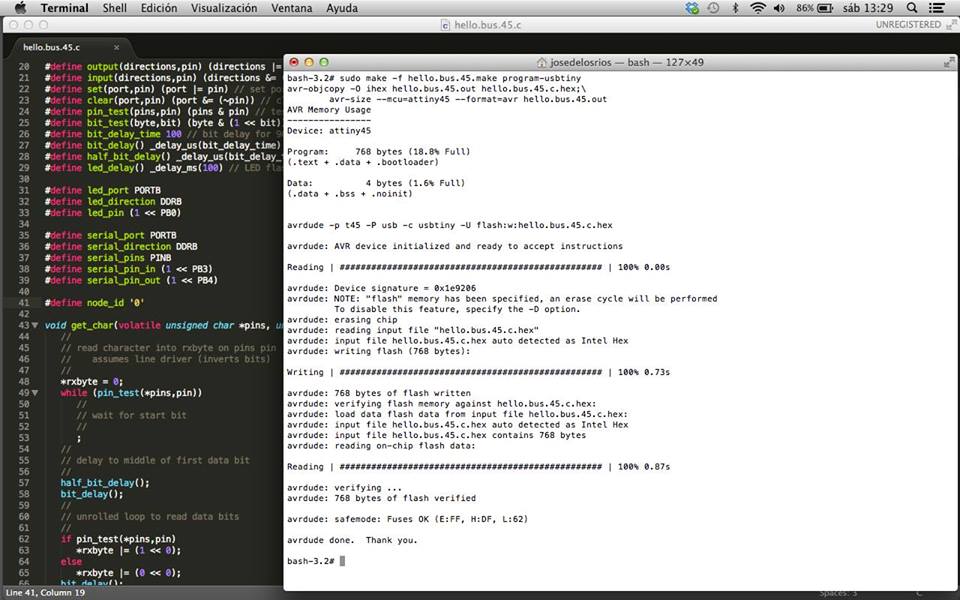Click the file icon in the editor title
Image resolution: width=960 pixels, height=600 pixels.
pyautogui.click(x=445, y=24)
